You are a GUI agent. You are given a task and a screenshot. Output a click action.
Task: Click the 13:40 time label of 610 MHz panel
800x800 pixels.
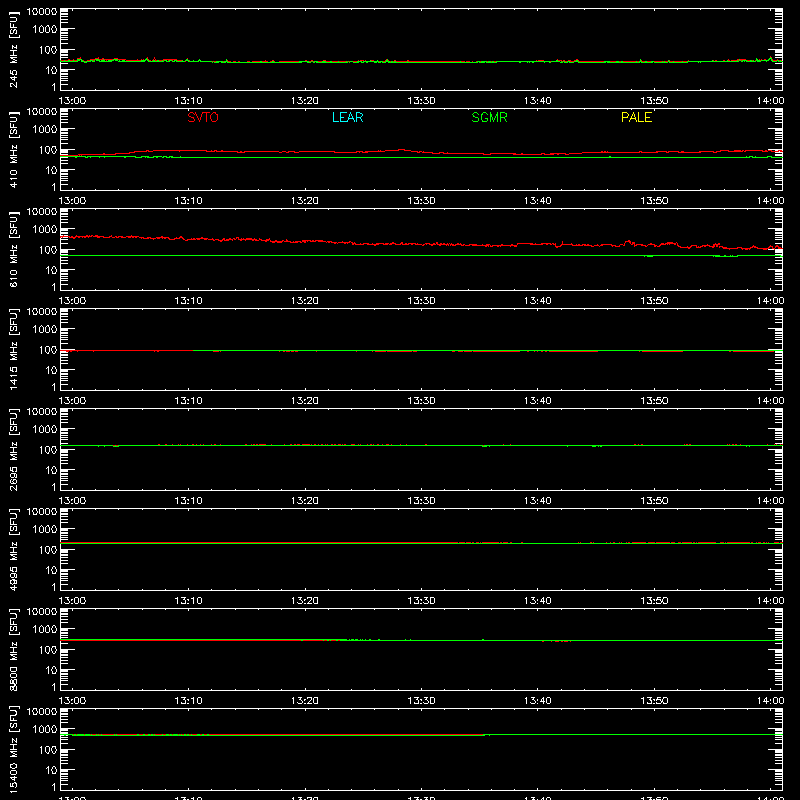point(538,301)
